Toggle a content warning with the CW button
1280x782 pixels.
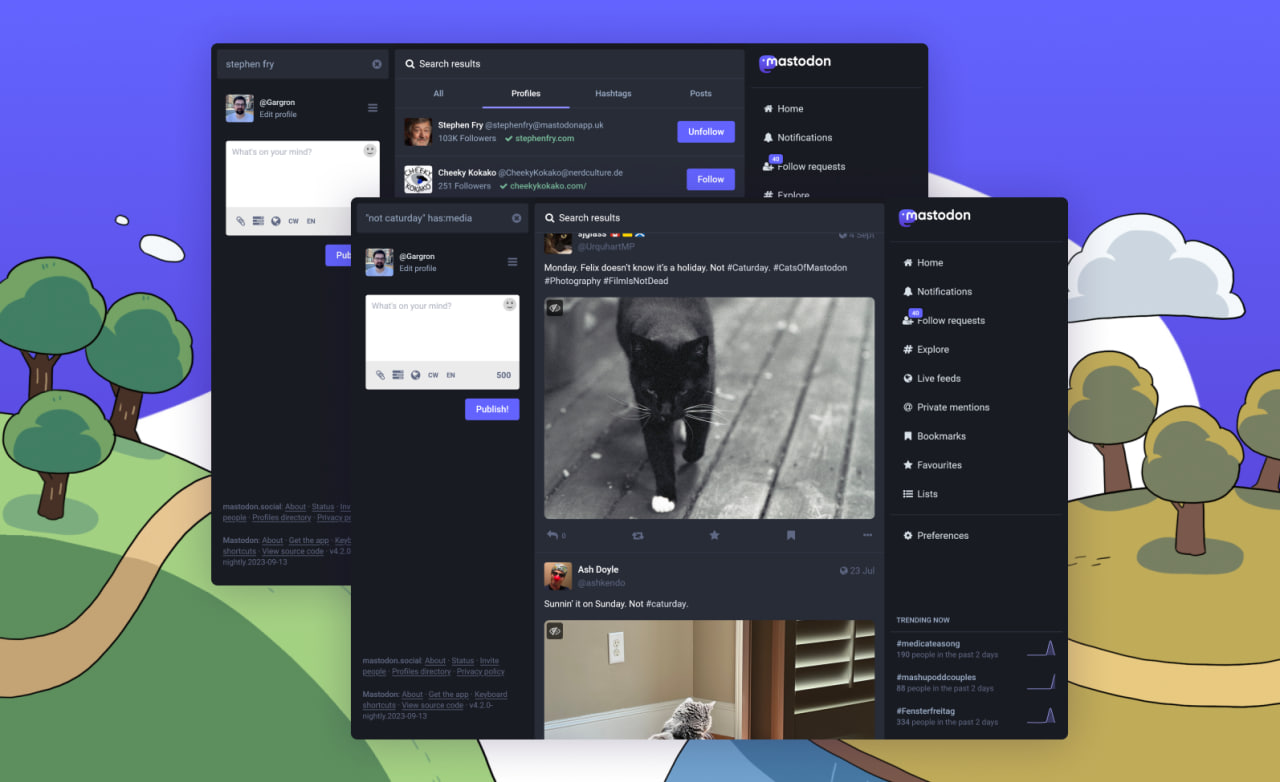[x=433, y=375]
